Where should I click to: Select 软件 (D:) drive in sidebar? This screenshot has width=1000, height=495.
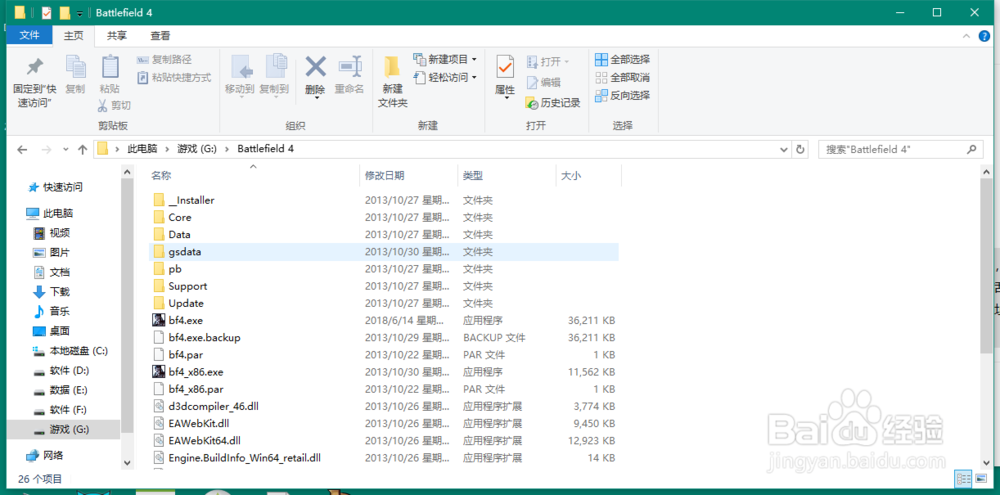tap(62, 371)
